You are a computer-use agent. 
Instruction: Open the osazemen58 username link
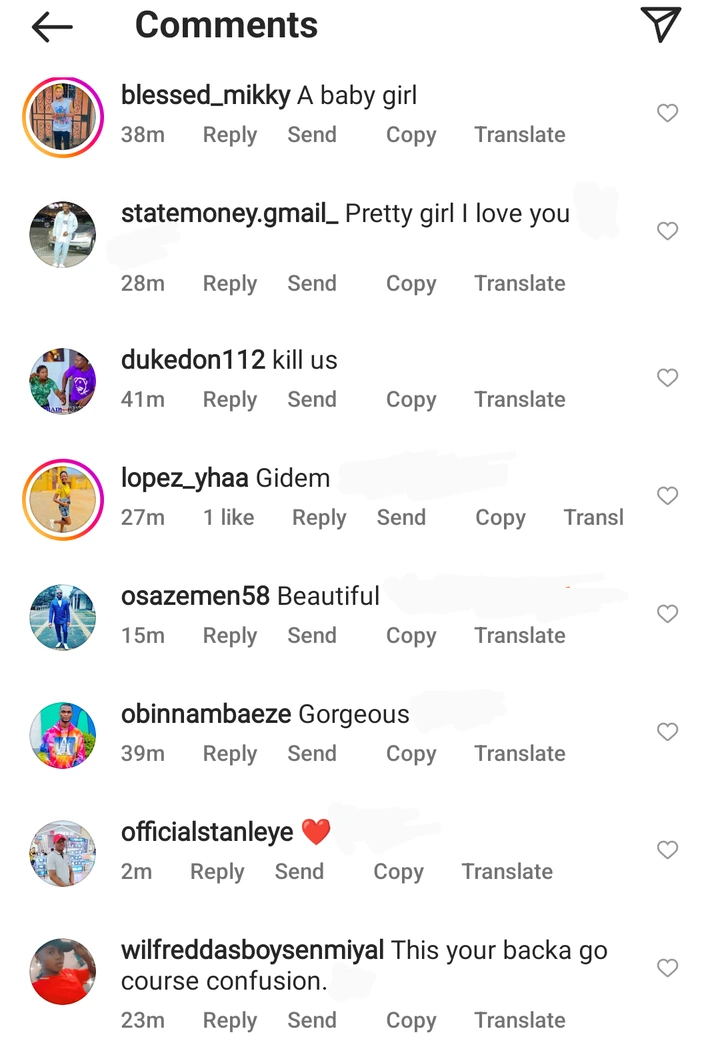(x=195, y=597)
